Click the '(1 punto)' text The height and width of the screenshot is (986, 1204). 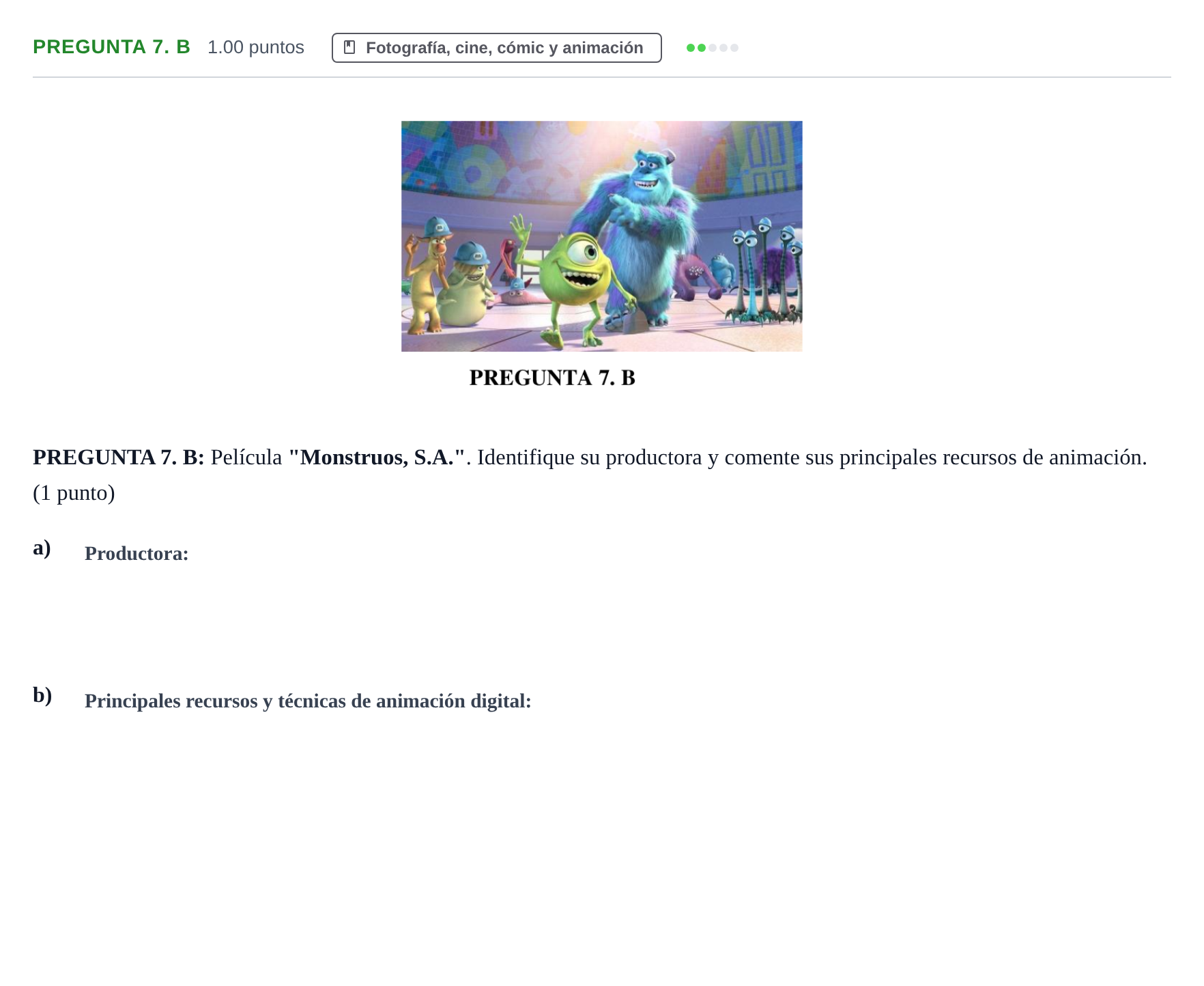pos(74,493)
